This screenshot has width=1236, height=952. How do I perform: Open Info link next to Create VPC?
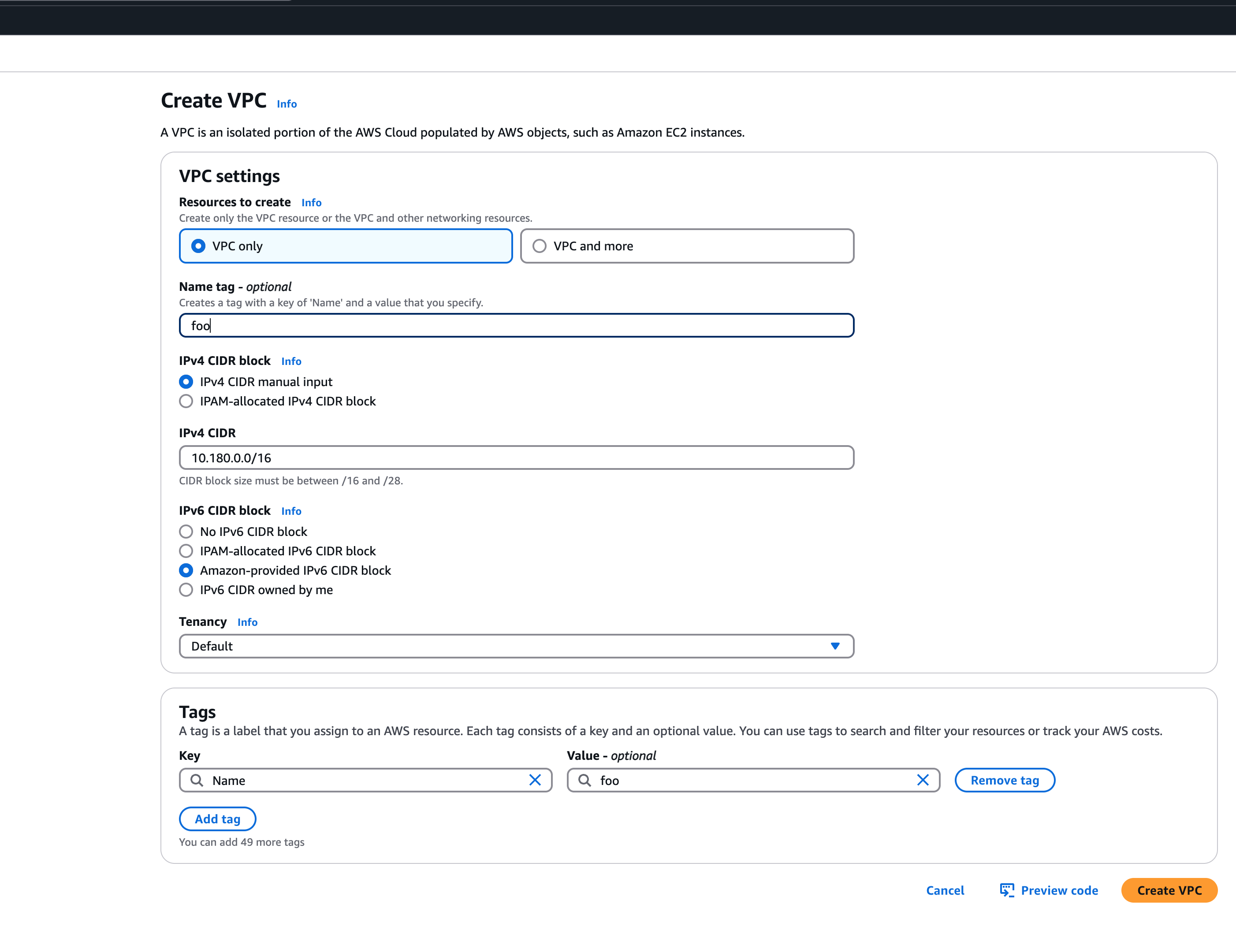[x=287, y=104]
